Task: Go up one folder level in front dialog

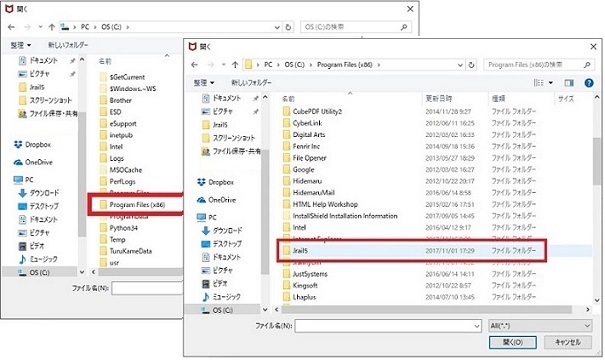Action: pos(235,65)
